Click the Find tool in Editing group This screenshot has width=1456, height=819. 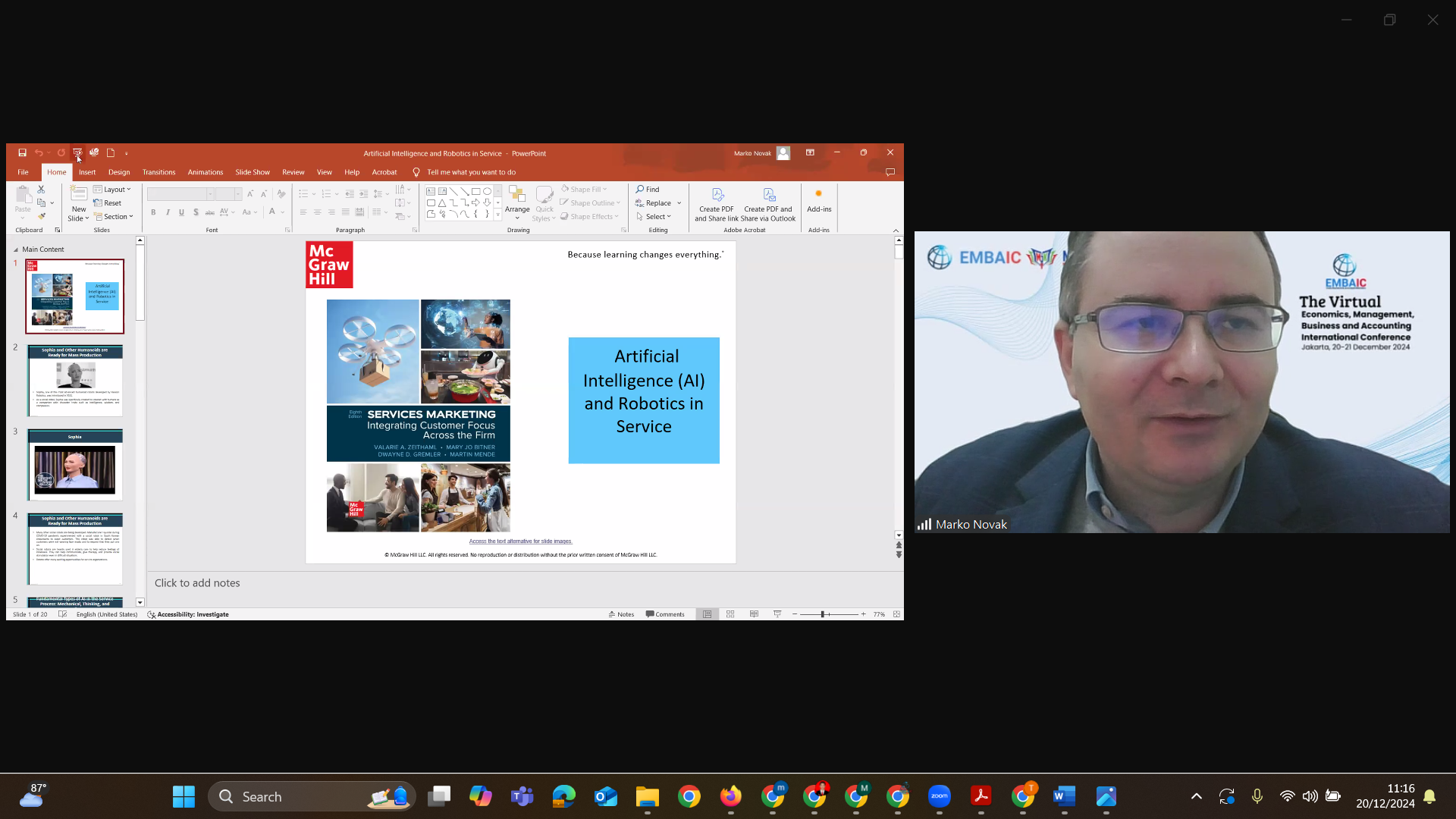click(648, 190)
